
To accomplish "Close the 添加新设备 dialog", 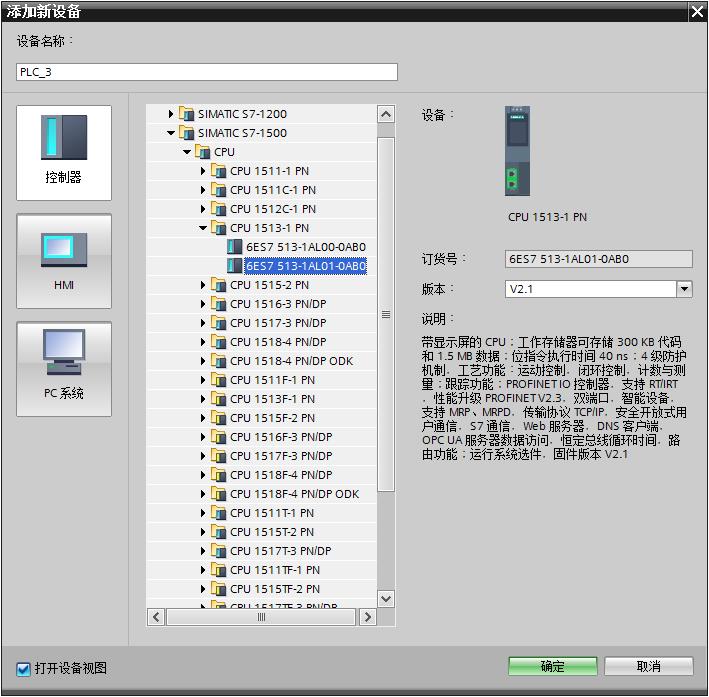I will click(697, 11).
